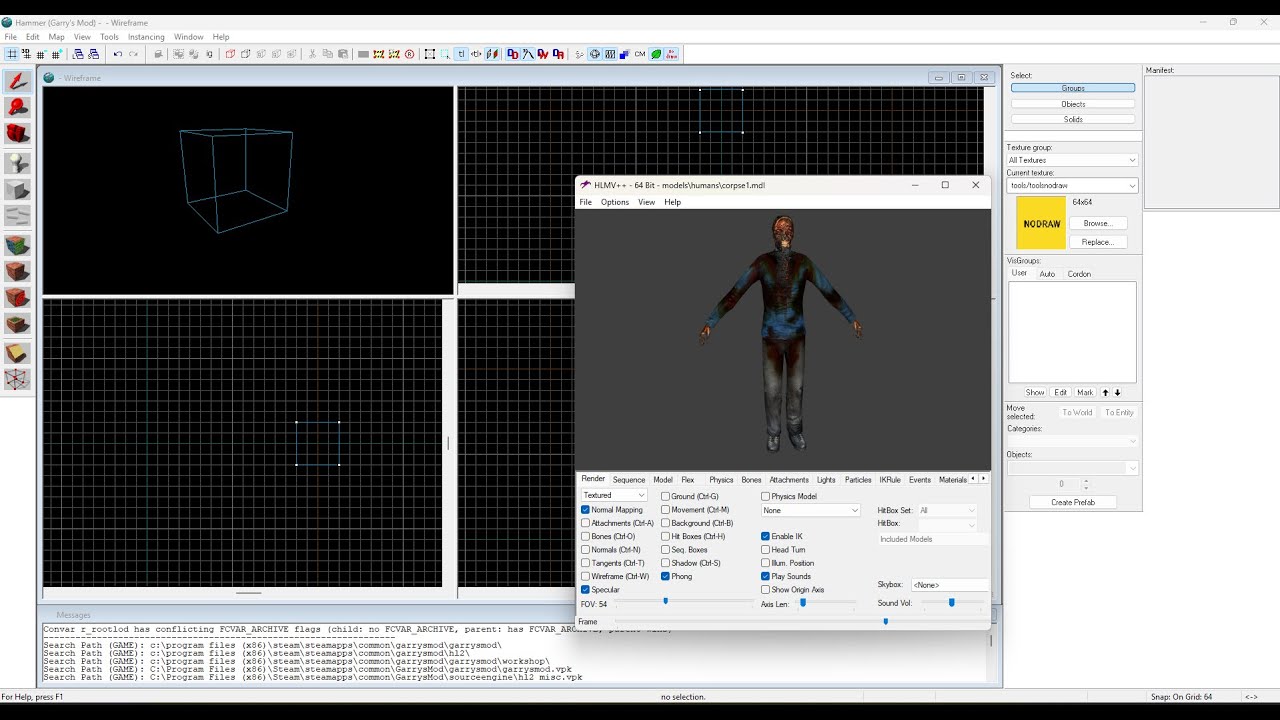Open the Textured render mode dropdown

click(614, 495)
